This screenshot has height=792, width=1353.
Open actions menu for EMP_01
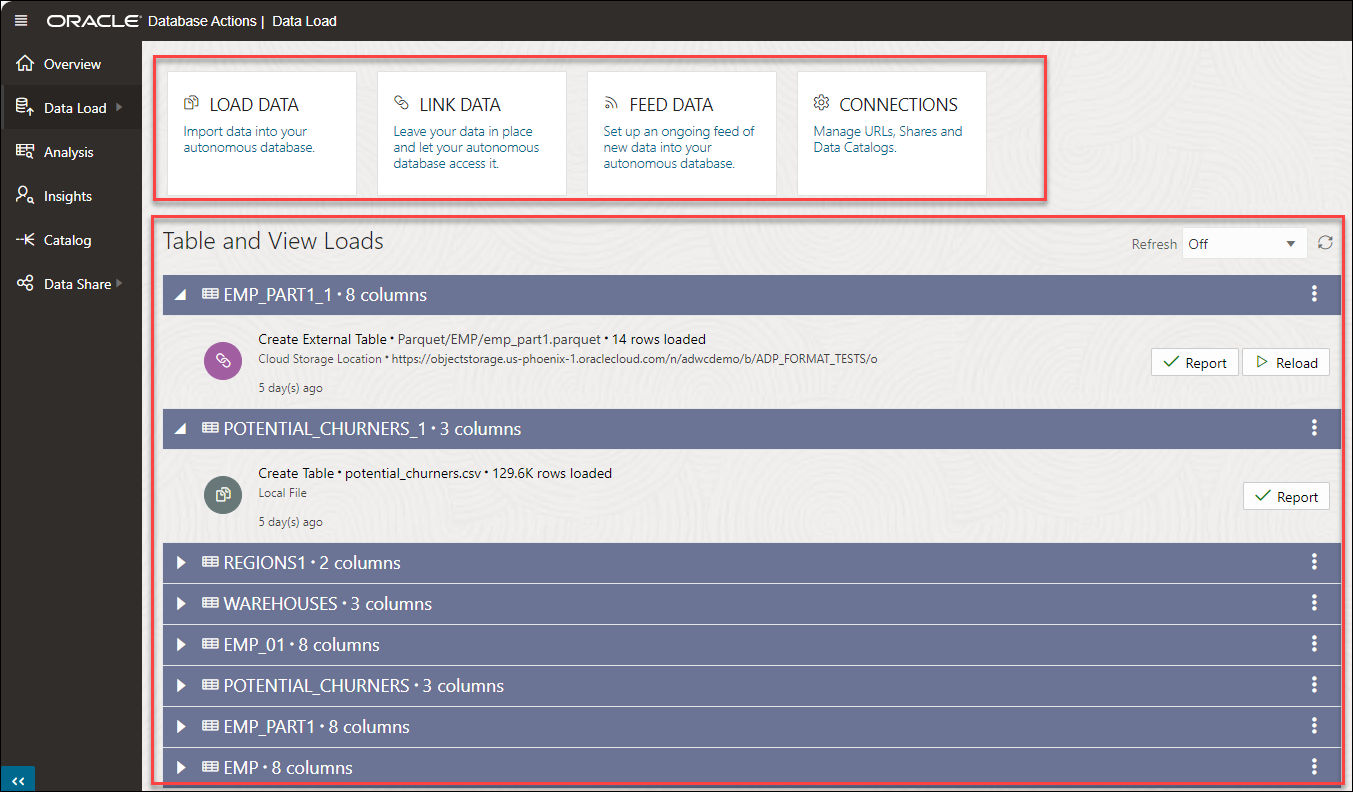pyautogui.click(x=1314, y=644)
